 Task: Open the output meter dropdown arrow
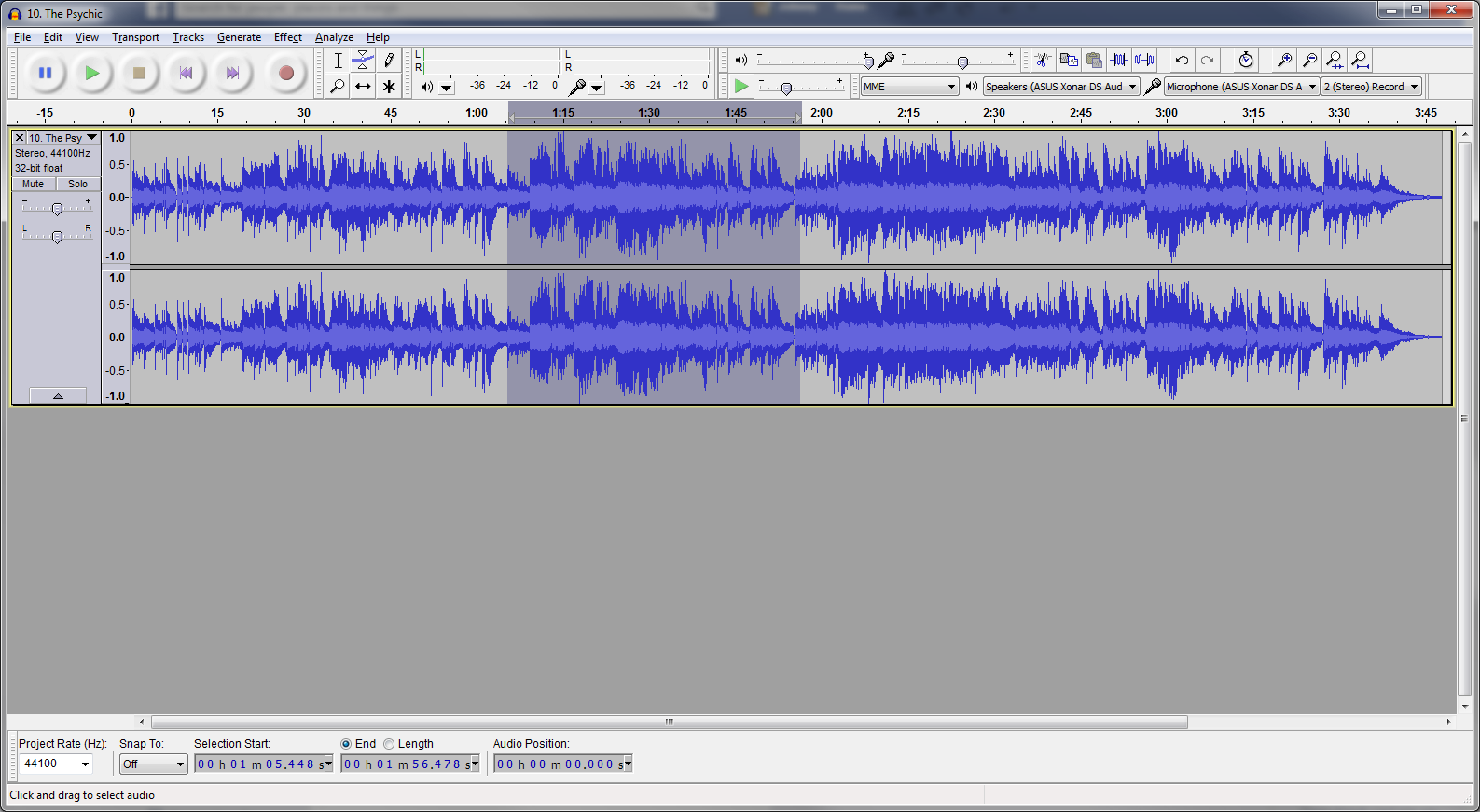pyautogui.click(x=447, y=88)
